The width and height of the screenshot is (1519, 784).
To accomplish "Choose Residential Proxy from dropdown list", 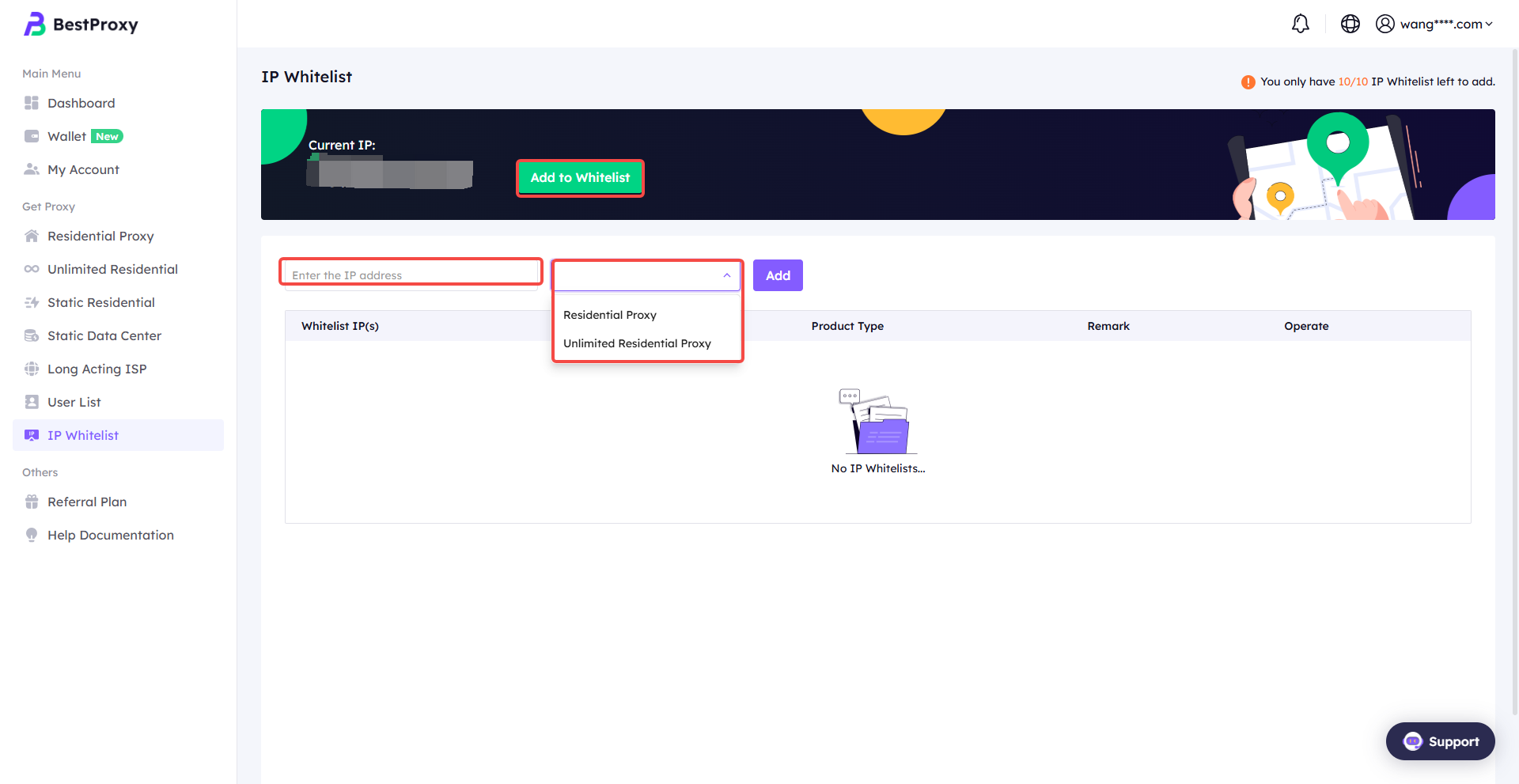I will tap(647, 315).
